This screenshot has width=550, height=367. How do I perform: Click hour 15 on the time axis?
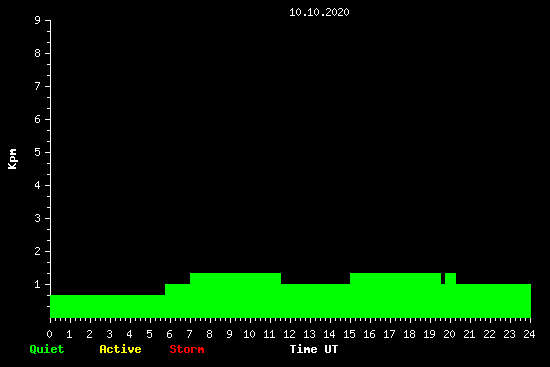tap(349, 334)
